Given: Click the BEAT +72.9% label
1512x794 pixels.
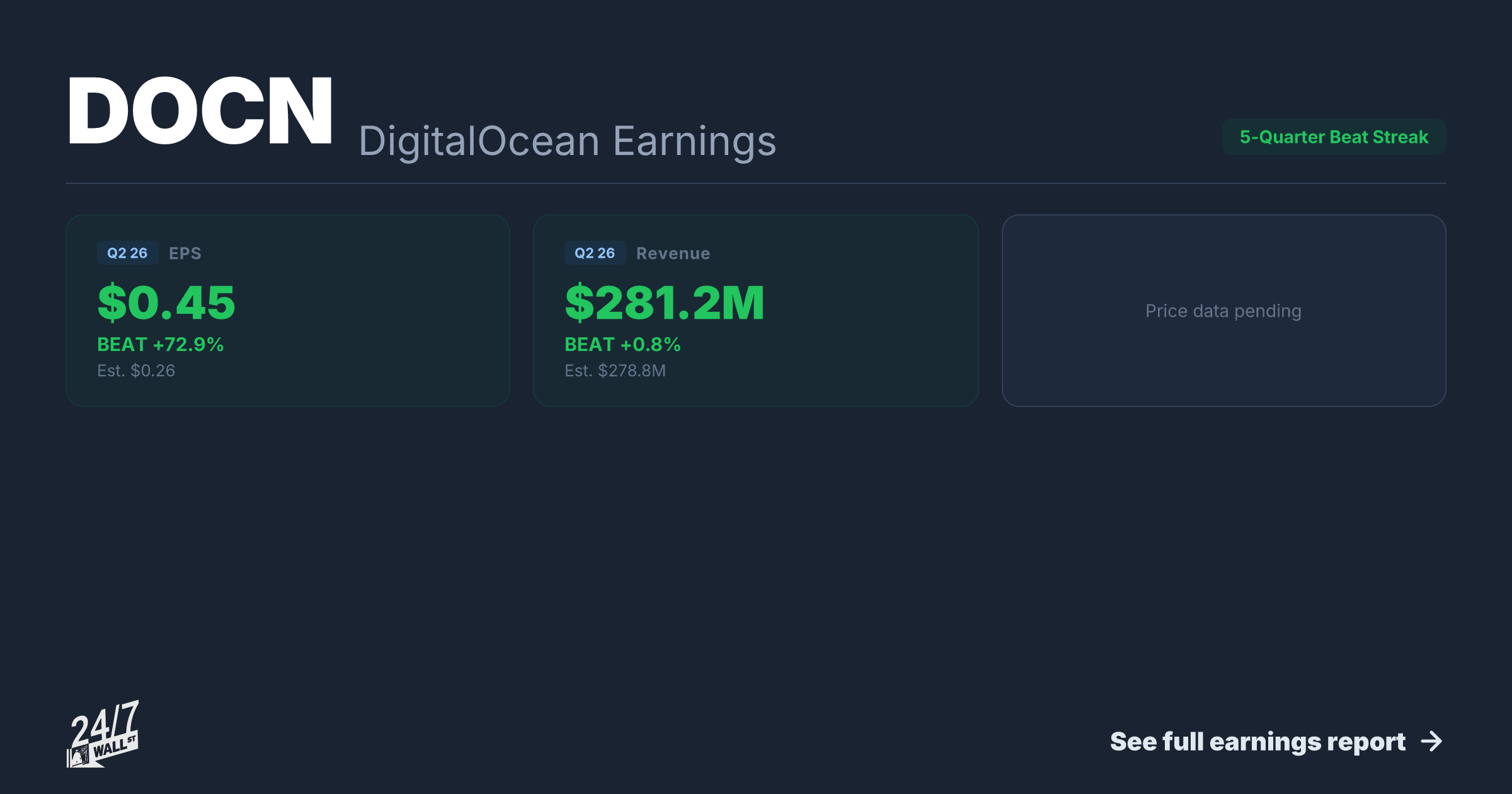Looking at the screenshot, I should [x=161, y=345].
